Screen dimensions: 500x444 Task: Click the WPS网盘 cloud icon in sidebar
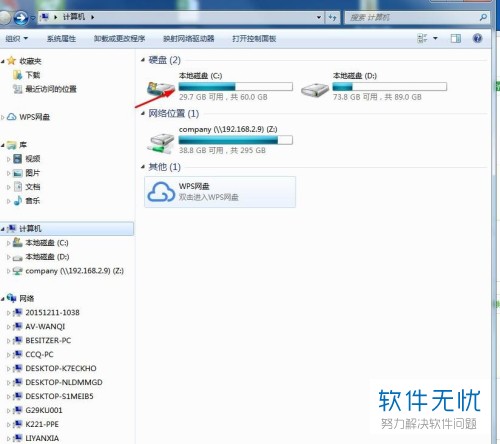tap(12, 117)
